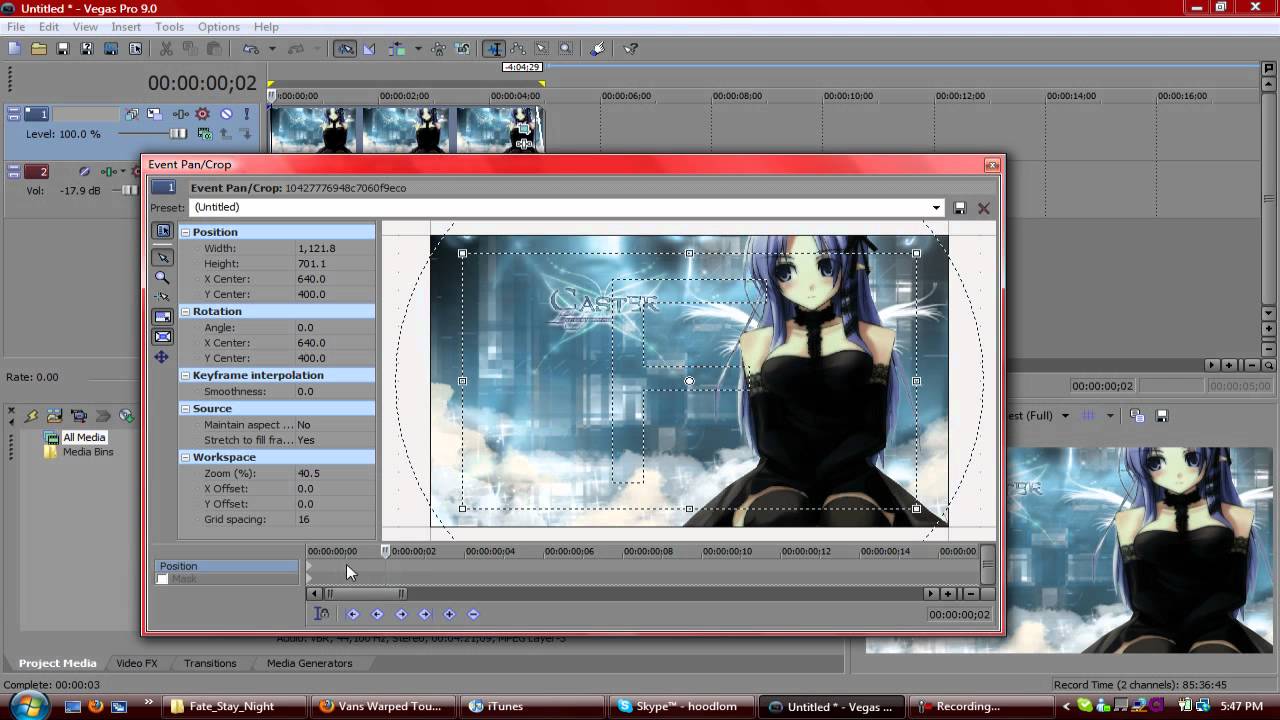Capture video in Project Media toolbar

tap(78, 416)
